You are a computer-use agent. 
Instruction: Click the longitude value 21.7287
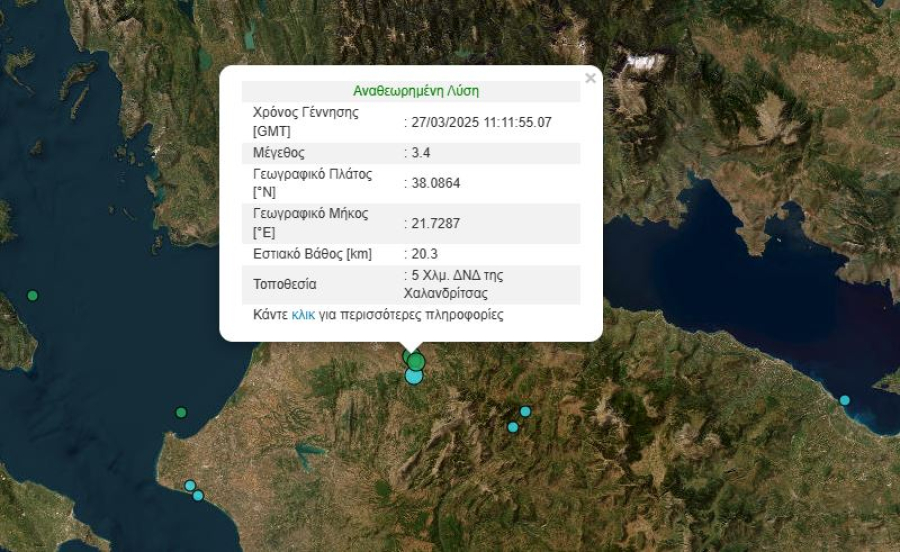tap(435, 223)
